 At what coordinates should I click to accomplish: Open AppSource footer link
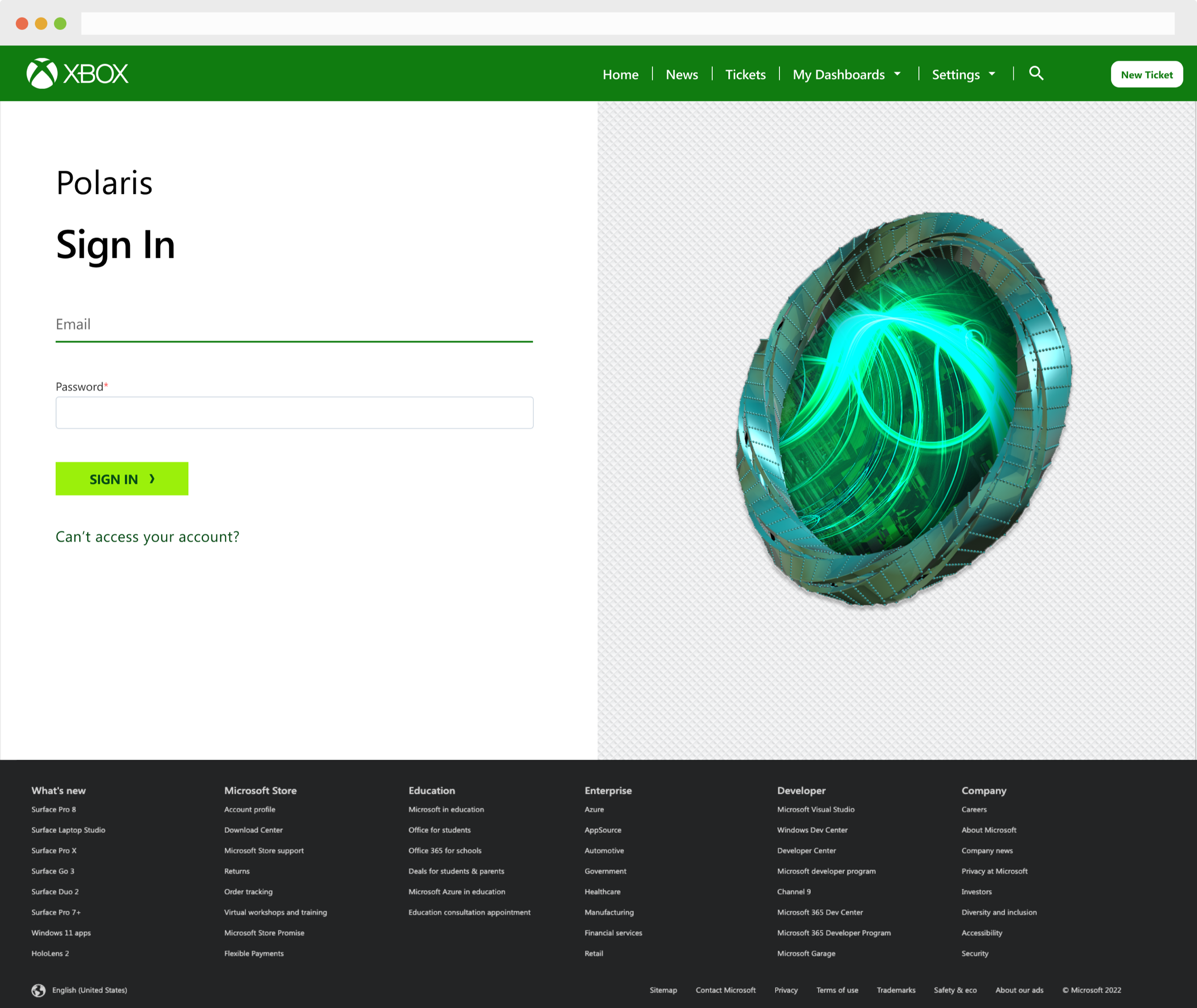pyautogui.click(x=603, y=830)
